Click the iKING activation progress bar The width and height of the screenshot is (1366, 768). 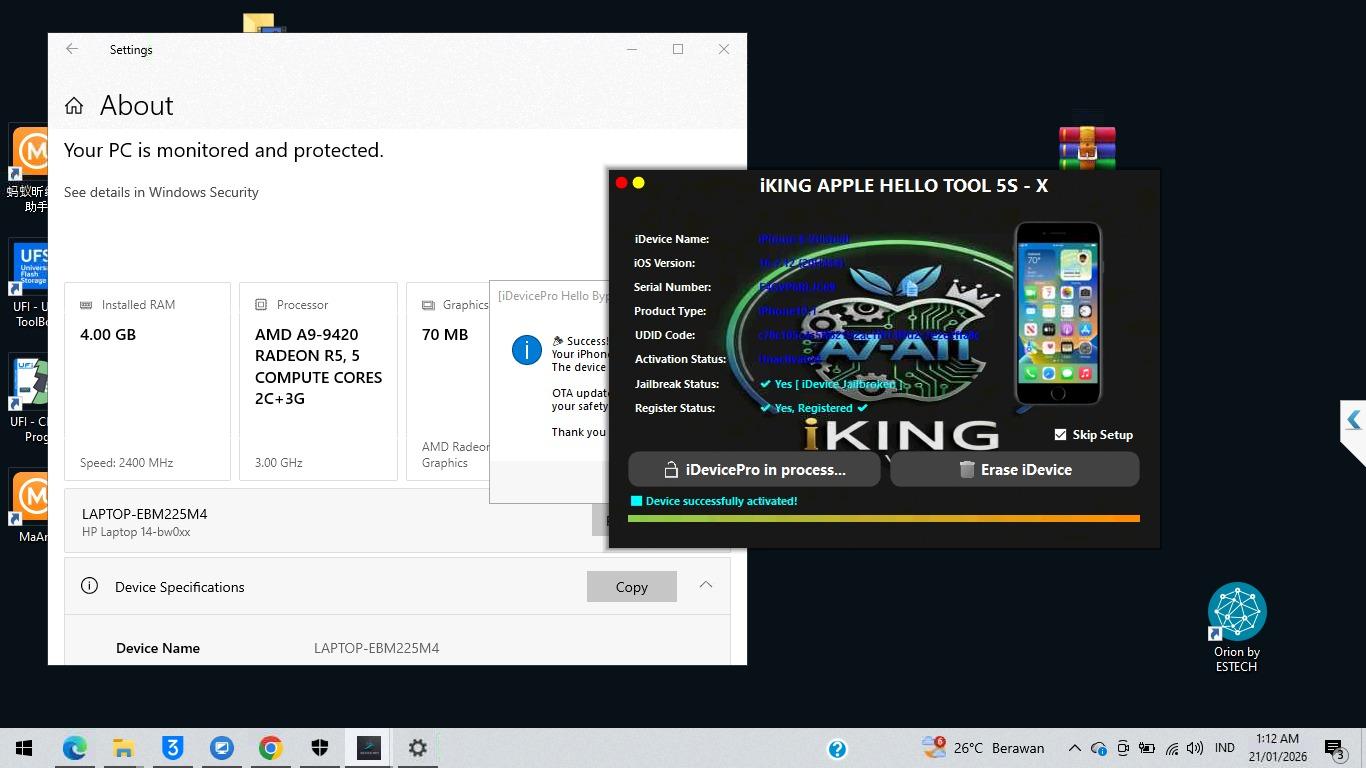(883, 518)
